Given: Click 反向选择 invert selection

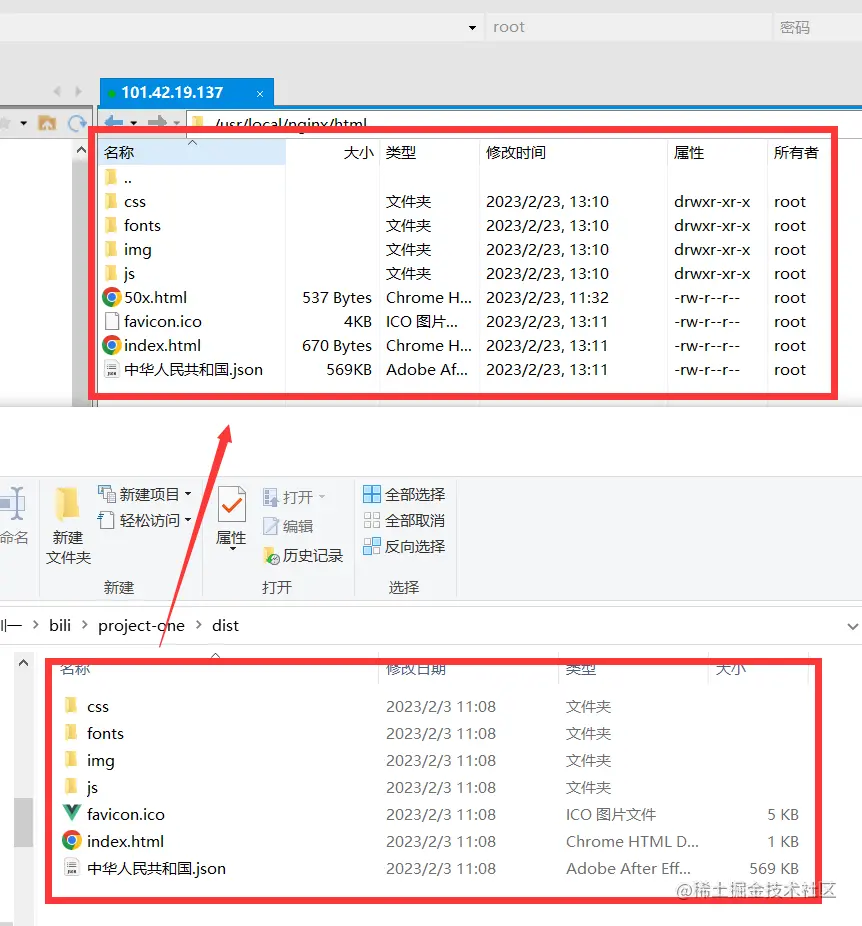Looking at the screenshot, I should [x=404, y=546].
